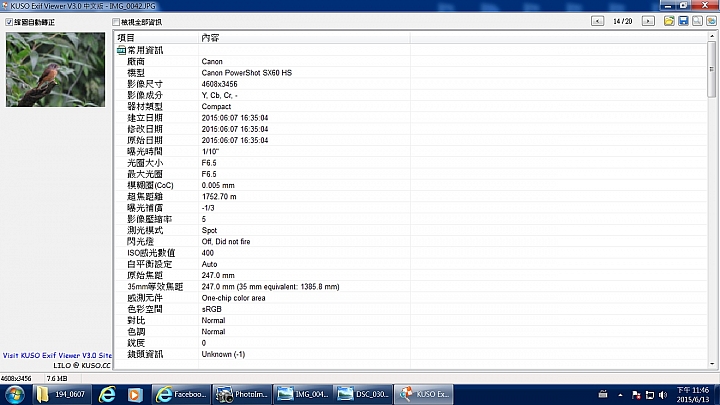The image size is (720, 405).
Task: Click the scroll up arrow of the list
Action: click(712, 36)
